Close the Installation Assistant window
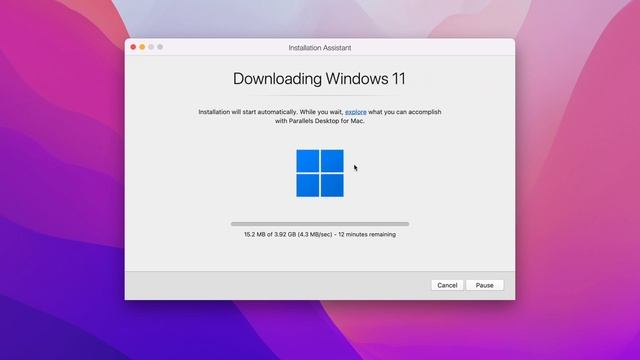 pos(133,47)
